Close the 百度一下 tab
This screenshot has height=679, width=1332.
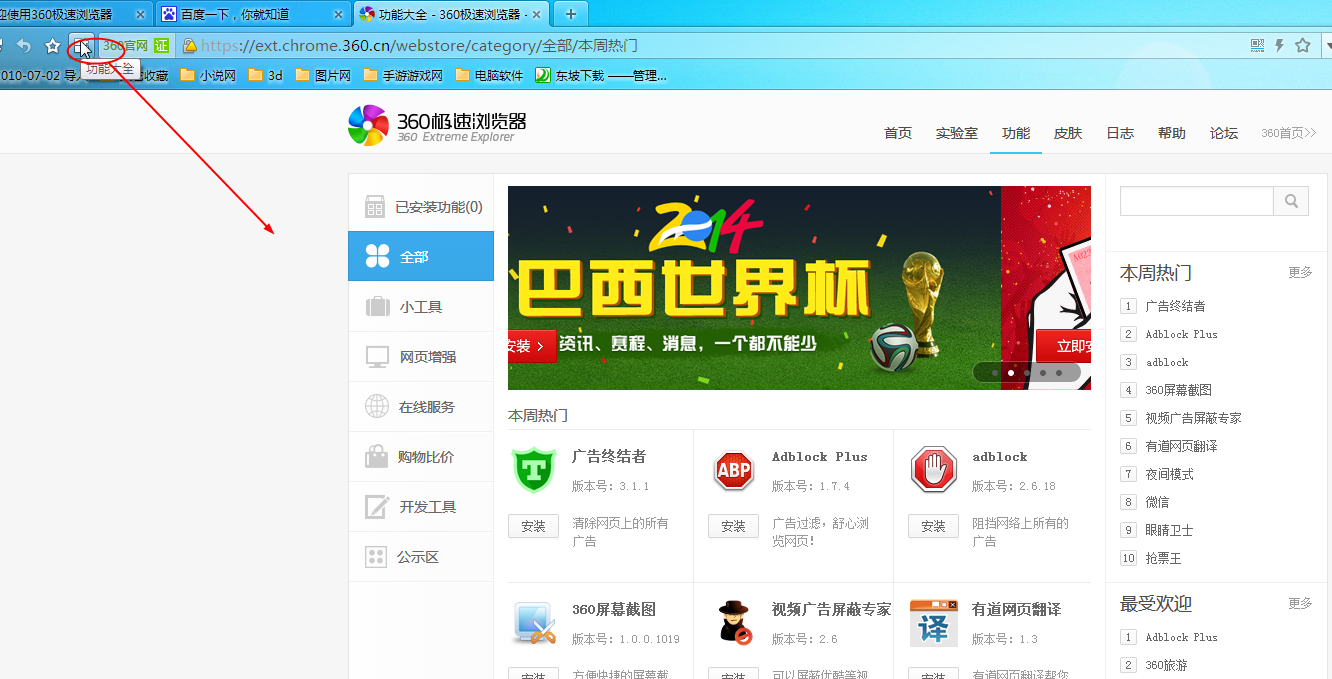click(x=337, y=14)
